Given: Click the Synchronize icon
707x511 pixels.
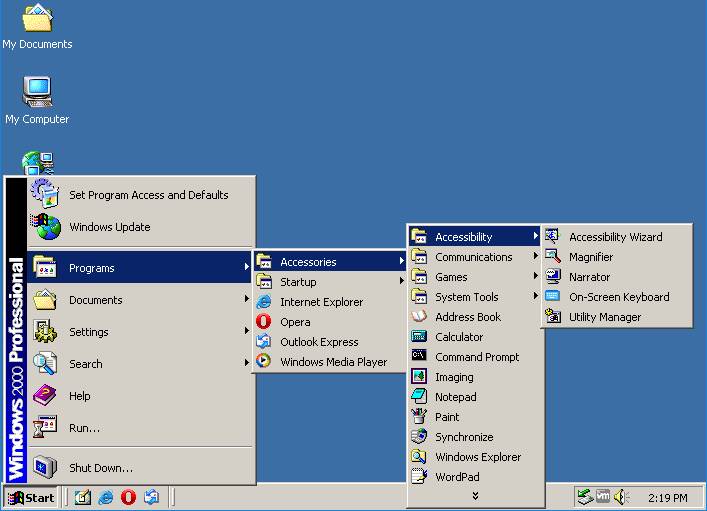Looking at the screenshot, I should [x=419, y=437].
